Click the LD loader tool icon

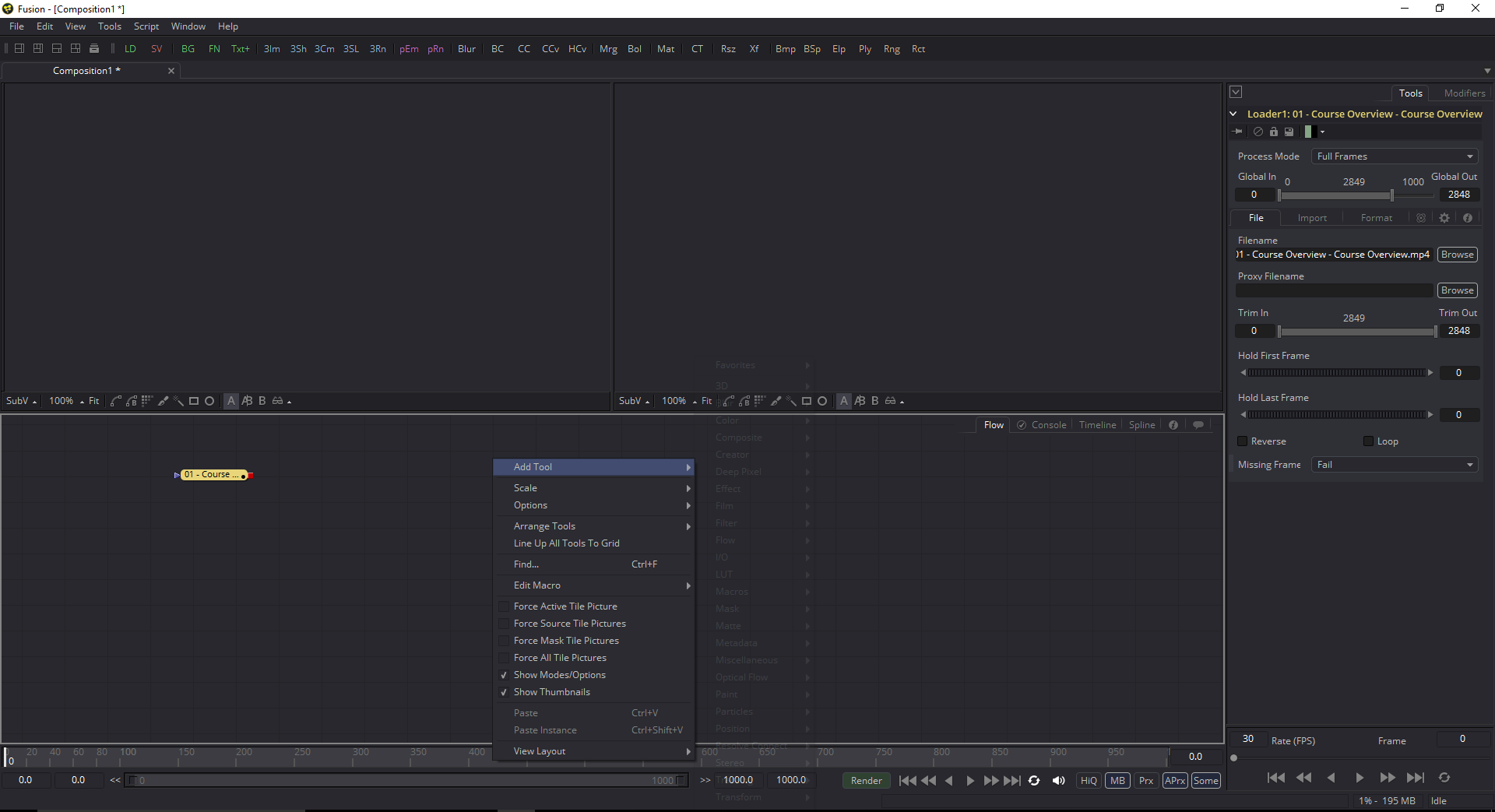[x=130, y=49]
